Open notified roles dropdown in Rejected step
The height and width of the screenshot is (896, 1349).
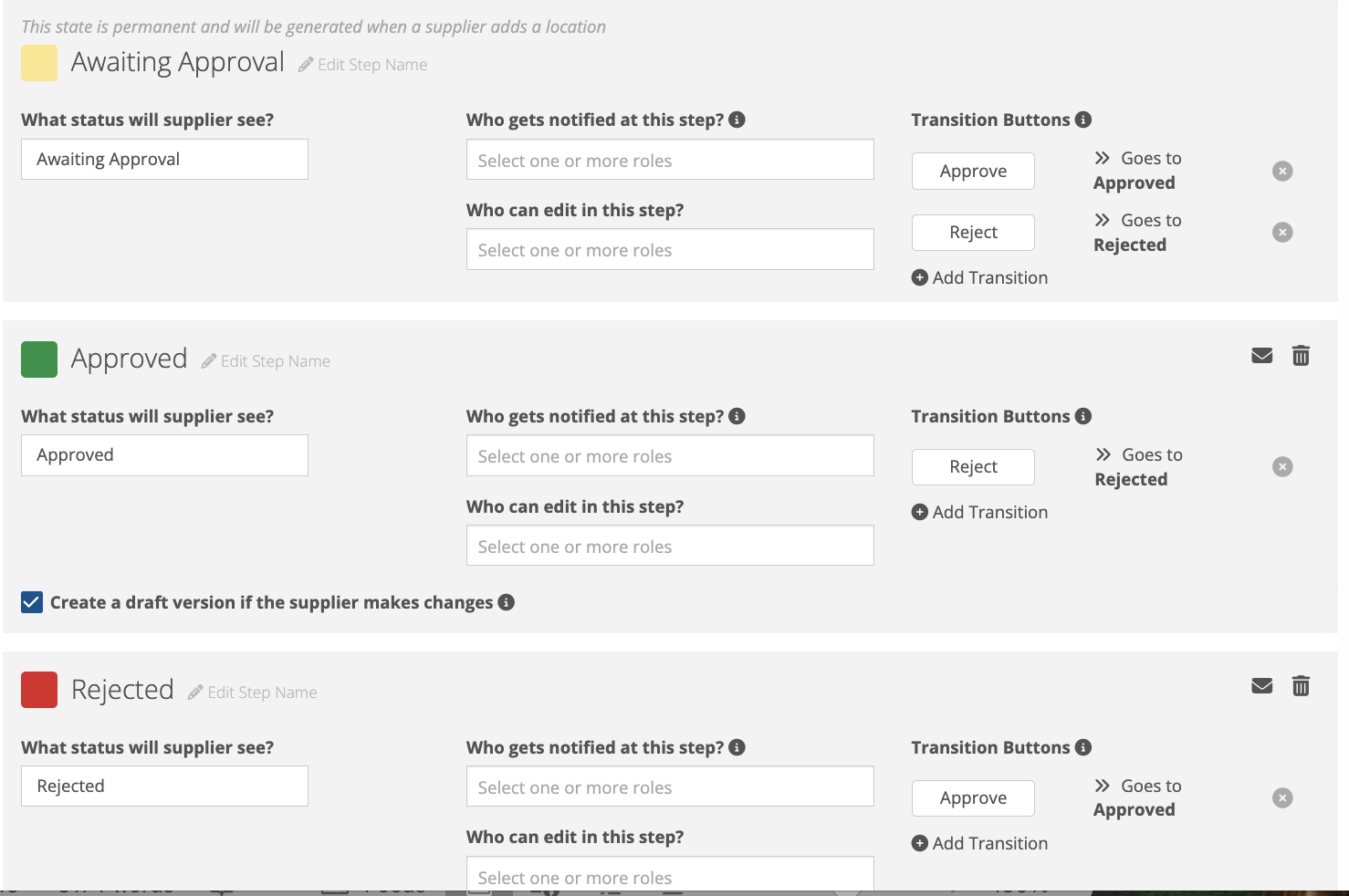(x=669, y=787)
